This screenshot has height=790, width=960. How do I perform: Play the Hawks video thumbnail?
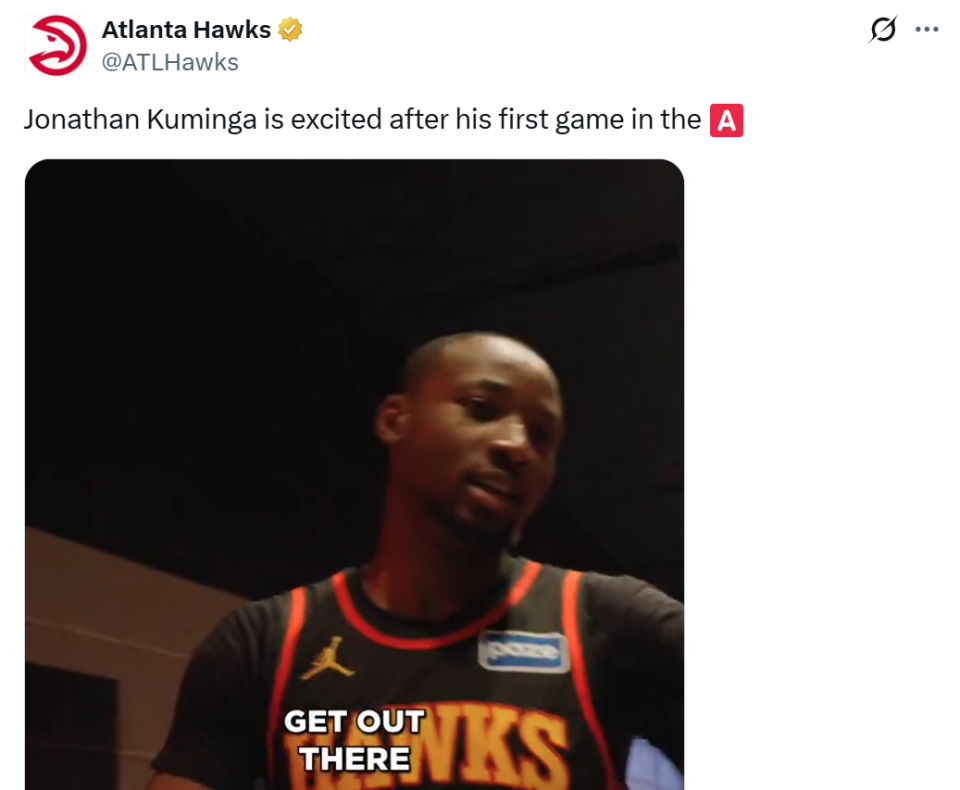point(354,475)
